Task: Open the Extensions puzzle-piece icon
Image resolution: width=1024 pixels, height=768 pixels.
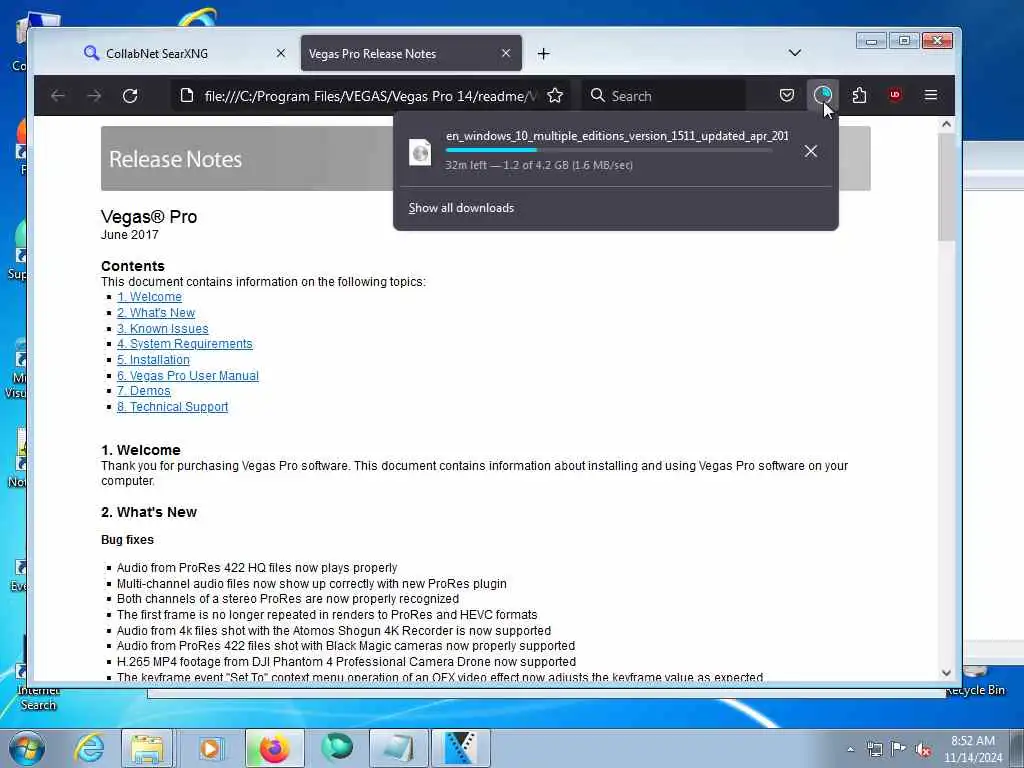Action: tap(859, 96)
